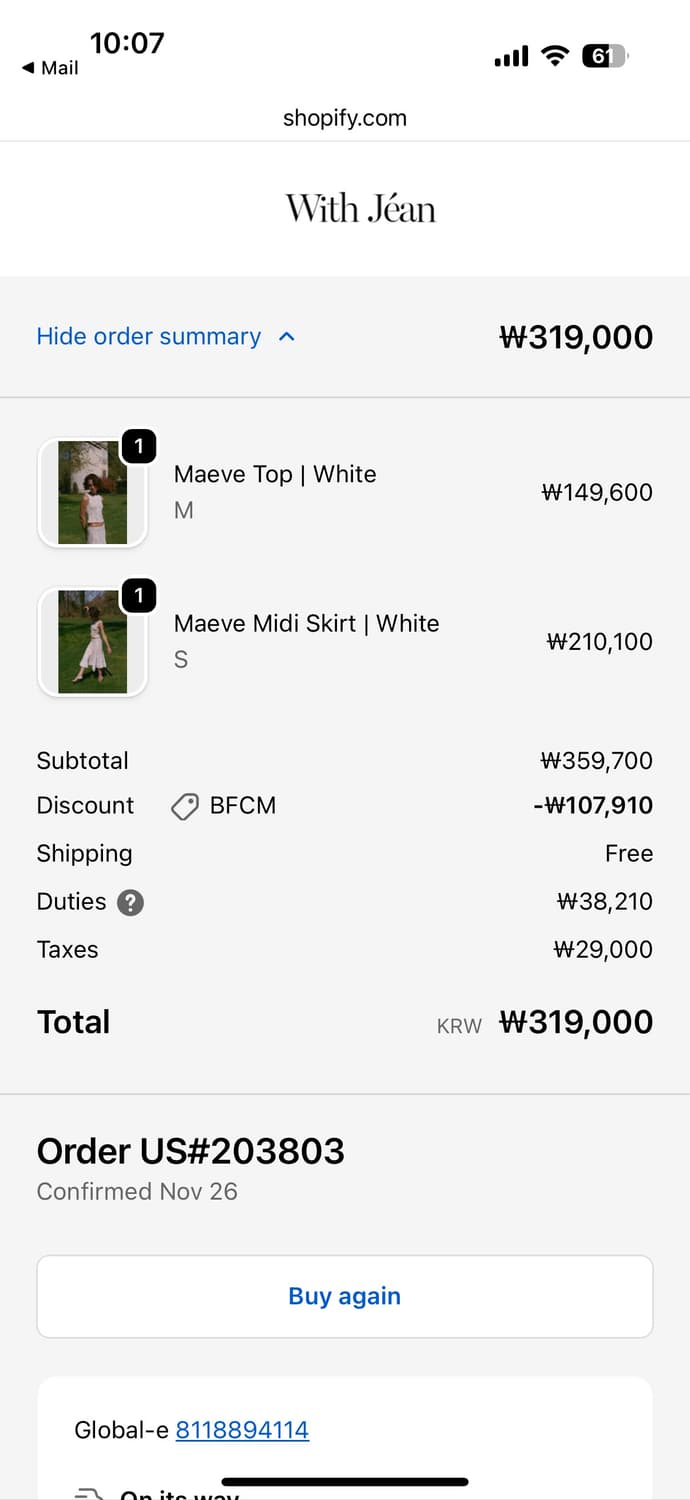Tap the Maeve Top | White title
This screenshot has height=1500, width=690.
pos(275,474)
